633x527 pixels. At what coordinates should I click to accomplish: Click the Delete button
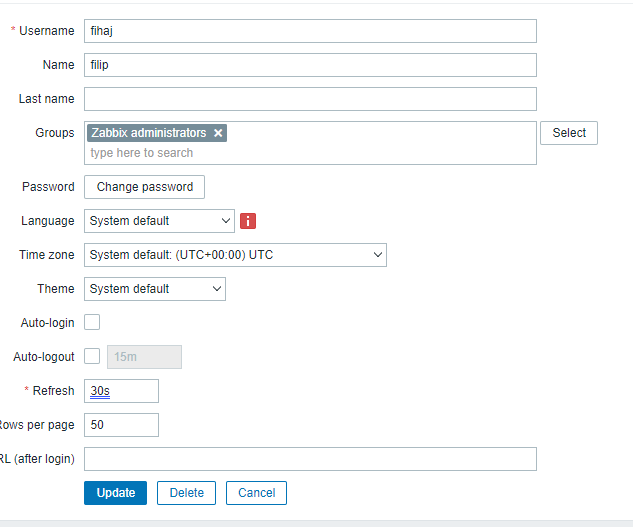(186, 493)
